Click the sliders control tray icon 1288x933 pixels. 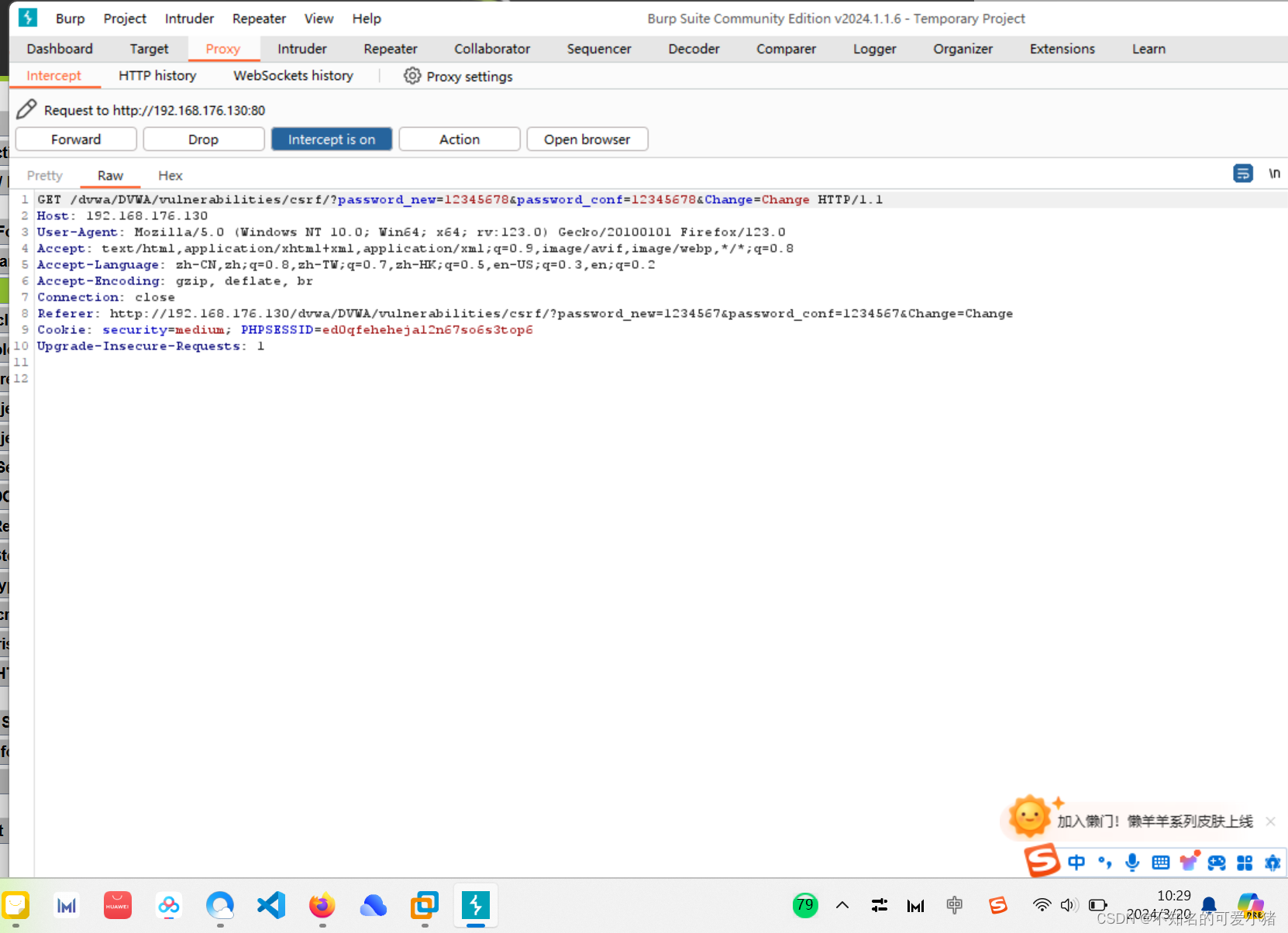pyautogui.click(x=880, y=905)
